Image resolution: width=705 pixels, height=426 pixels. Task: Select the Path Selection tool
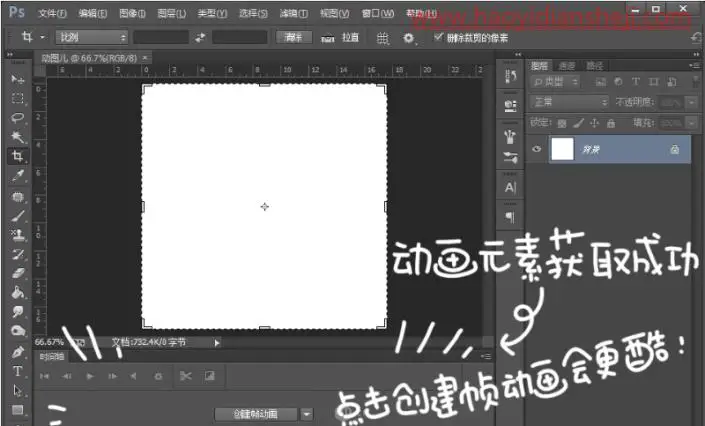click(x=18, y=390)
